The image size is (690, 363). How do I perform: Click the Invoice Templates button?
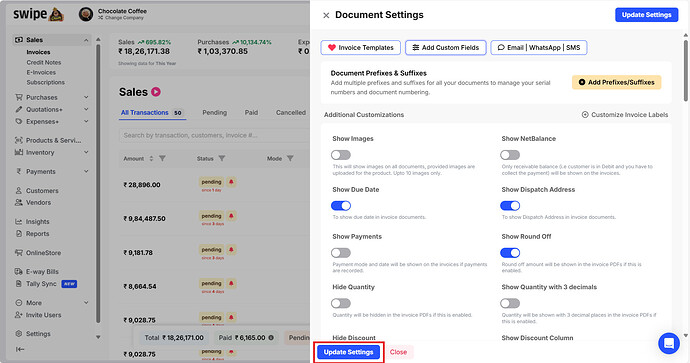tap(360, 48)
